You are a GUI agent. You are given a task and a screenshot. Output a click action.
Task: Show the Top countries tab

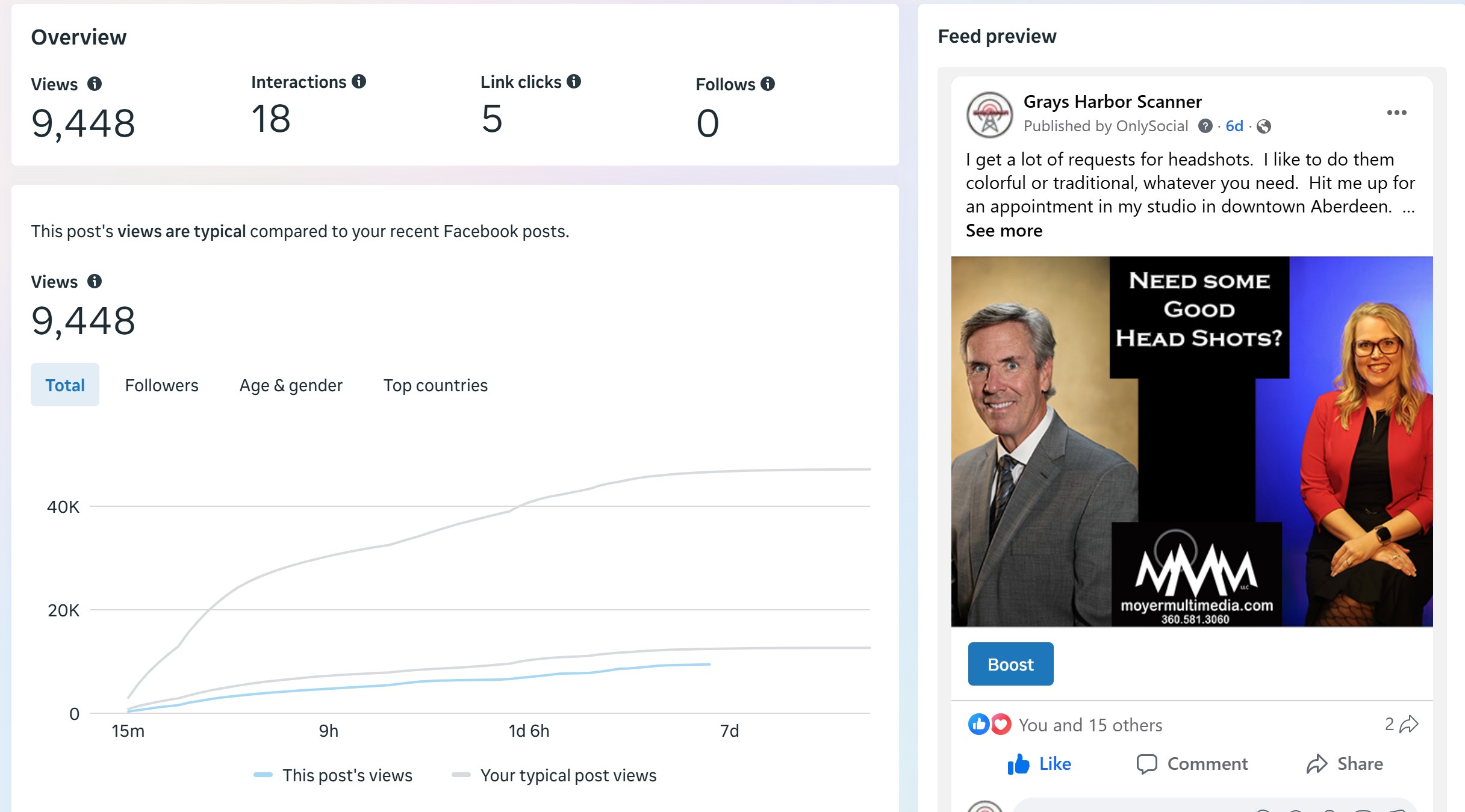pyautogui.click(x=435, y=385)
